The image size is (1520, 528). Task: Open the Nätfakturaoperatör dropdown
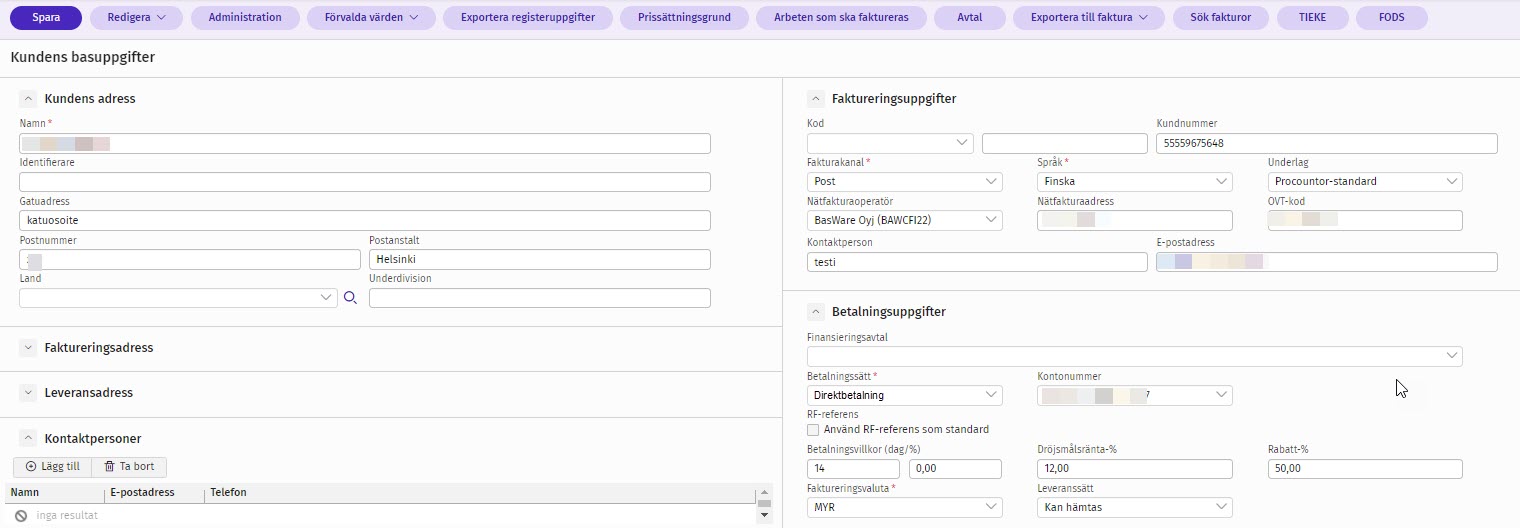[905, 221]
